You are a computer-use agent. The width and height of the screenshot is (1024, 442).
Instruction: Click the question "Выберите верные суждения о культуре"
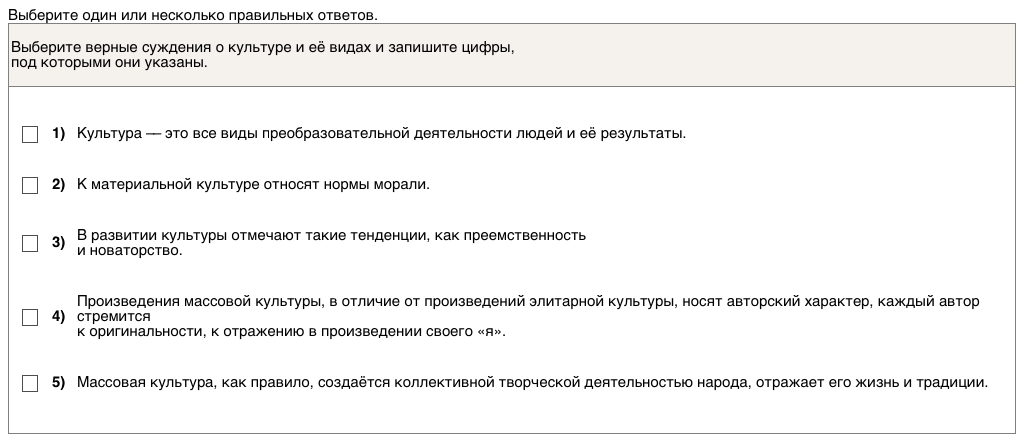tap(262, 48)
